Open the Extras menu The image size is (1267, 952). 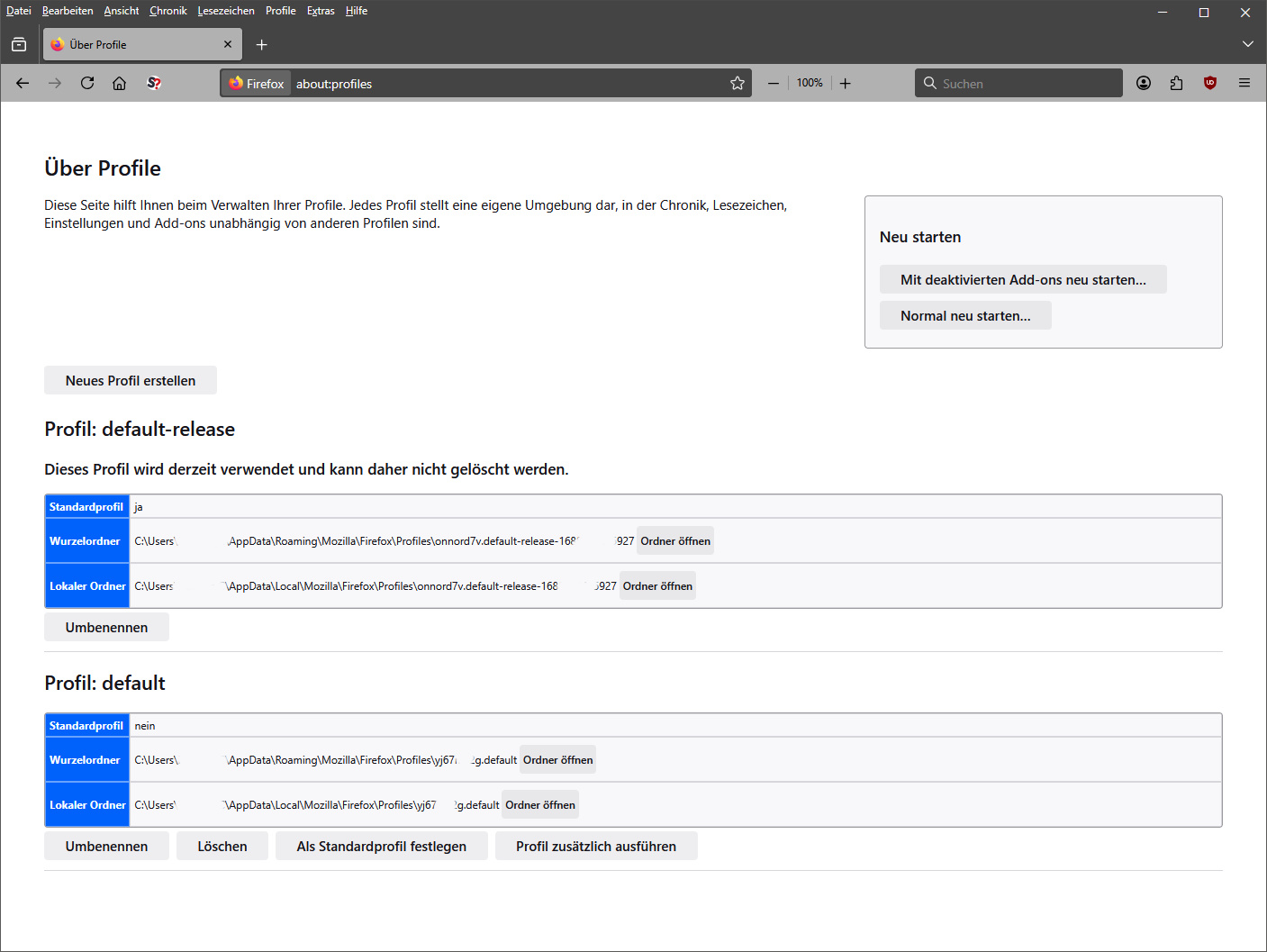pos(321,11)
